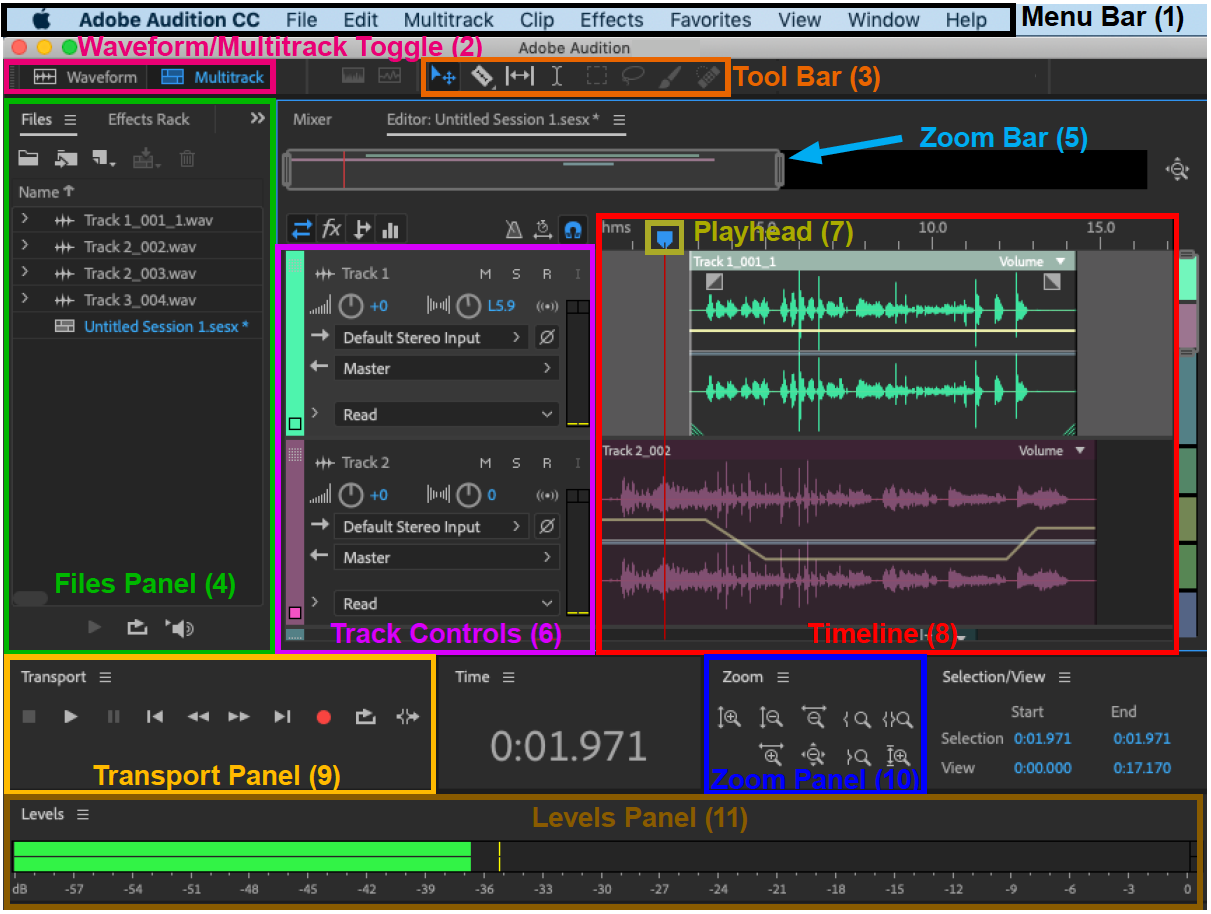The width and height of the screenshot is (1211, 914).
Task: Click Zoom Out Amplitude icon in Zoom panel
Action: pos(771,717)
